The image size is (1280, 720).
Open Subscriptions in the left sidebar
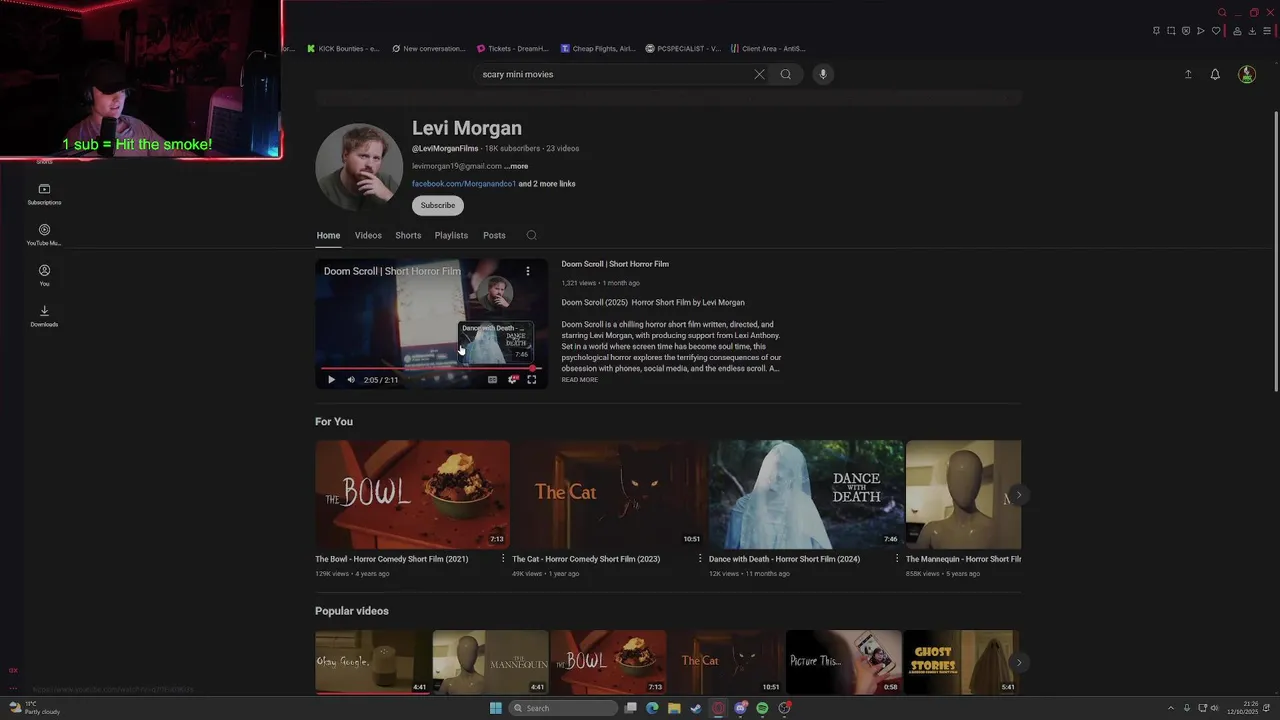click(x=44, y=194)
